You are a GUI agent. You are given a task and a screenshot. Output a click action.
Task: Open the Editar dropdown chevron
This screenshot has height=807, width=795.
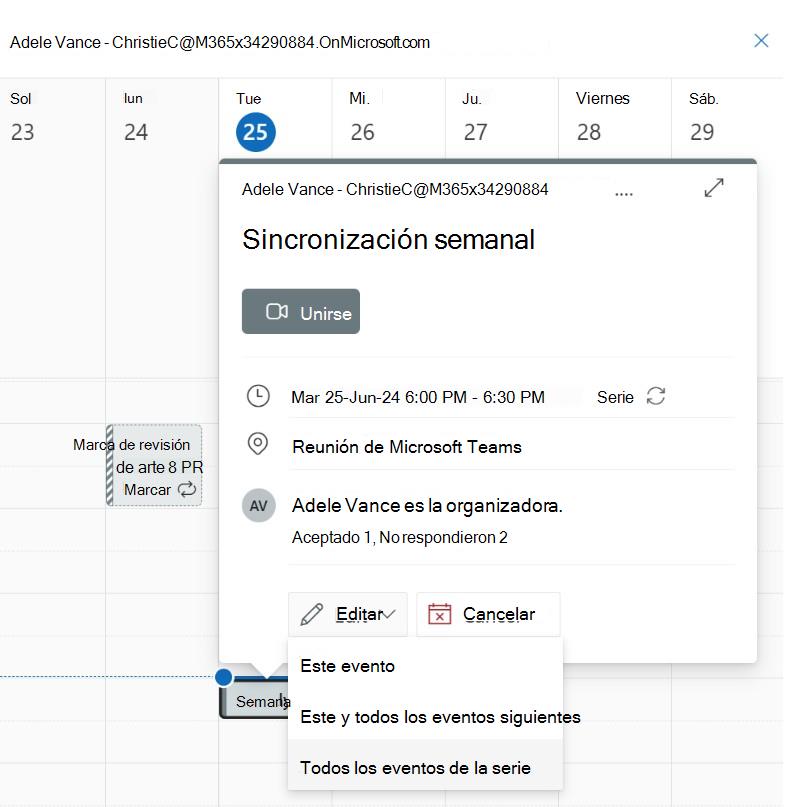[x=388, y=614]
